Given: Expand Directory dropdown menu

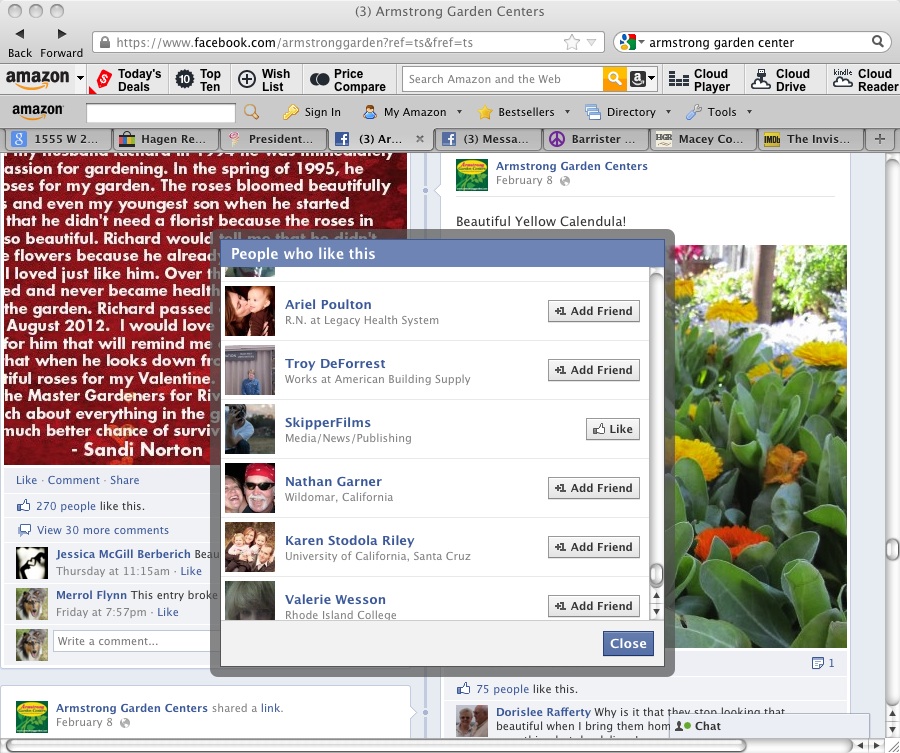Looking at the screenshot, I should point(668,112).
